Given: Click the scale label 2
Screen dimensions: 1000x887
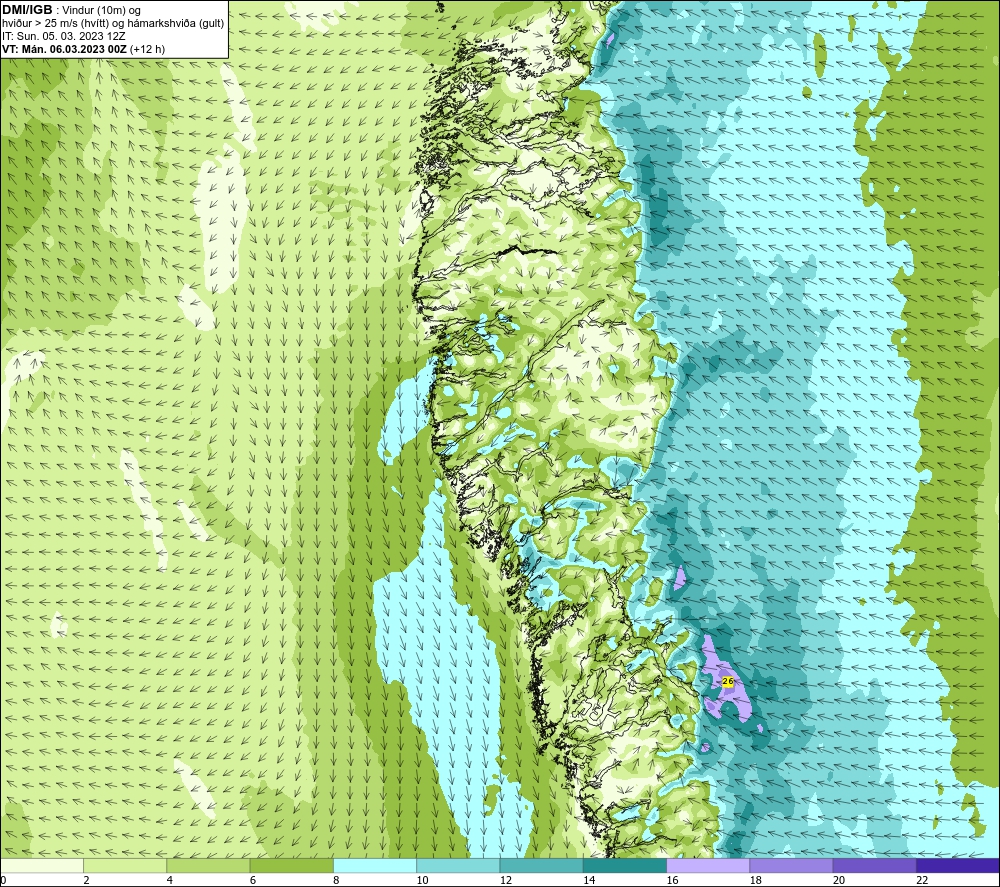Looking at the screenshot, I should point(86,880).
